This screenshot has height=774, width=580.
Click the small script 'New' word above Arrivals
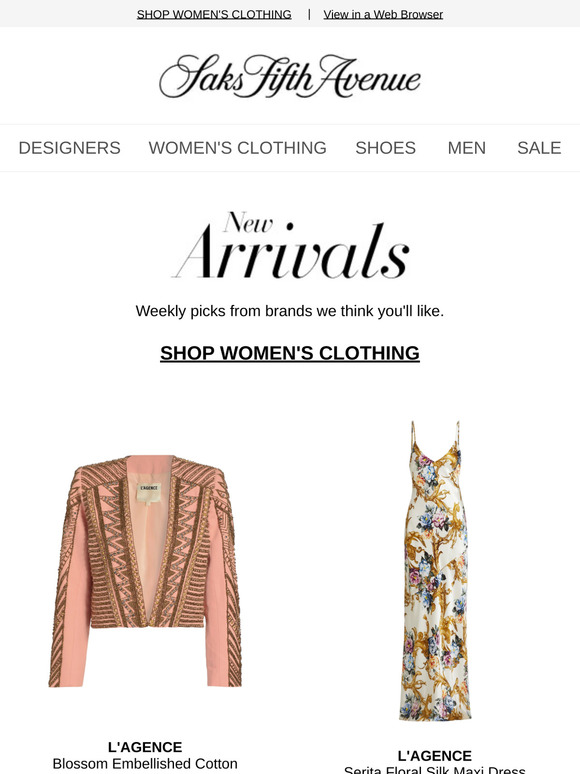pyautogui.click(x=248, y=222)
